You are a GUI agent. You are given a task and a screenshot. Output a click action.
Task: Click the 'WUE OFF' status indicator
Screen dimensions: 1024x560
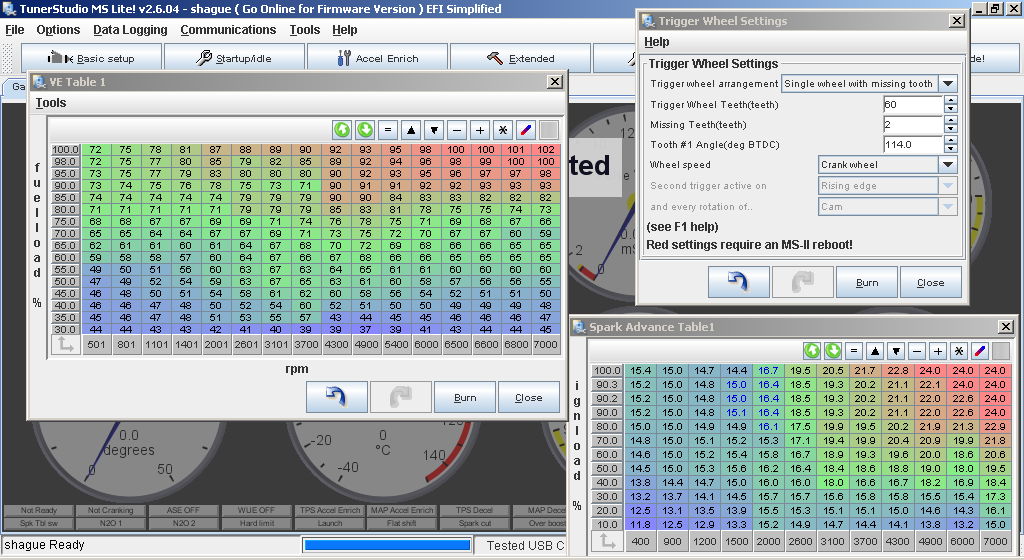[256, 510]
